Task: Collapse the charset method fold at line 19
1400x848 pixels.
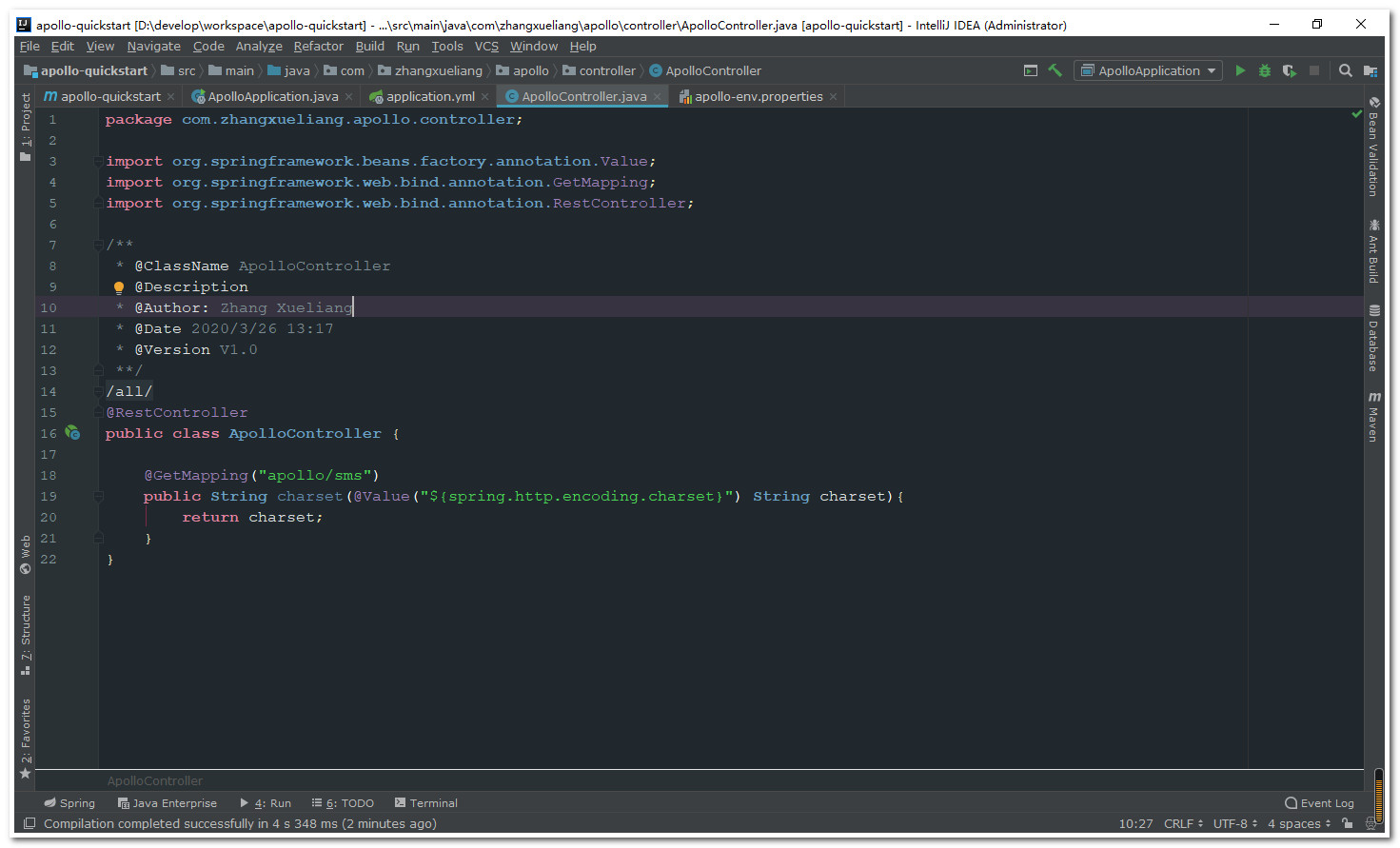Action: click(99, 497)
